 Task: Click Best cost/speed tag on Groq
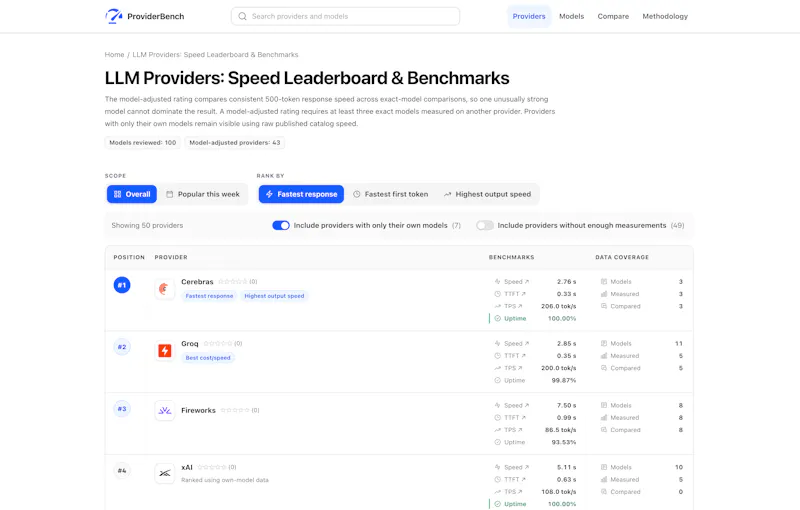pos(208,358)
